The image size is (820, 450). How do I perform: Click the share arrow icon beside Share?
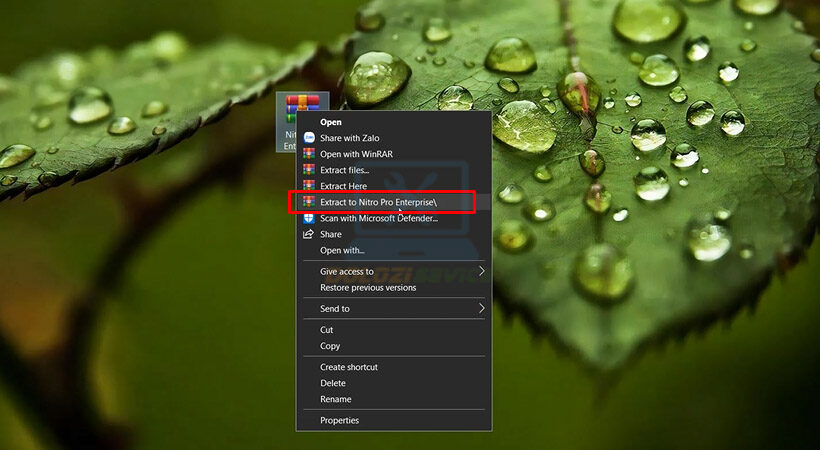click(x=309, y=234)
